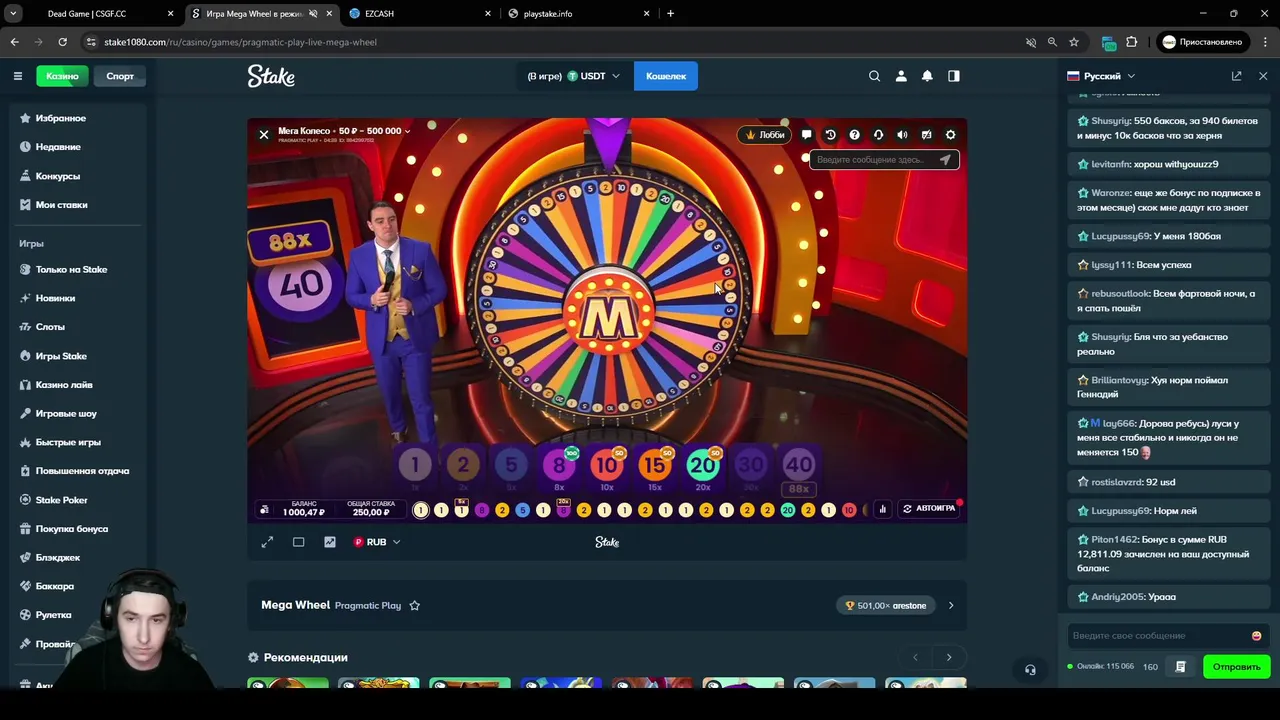This screenshot has width=1280, height=720.
Task: Add Mega Wheel to favourites with the star
Action: 414,605
